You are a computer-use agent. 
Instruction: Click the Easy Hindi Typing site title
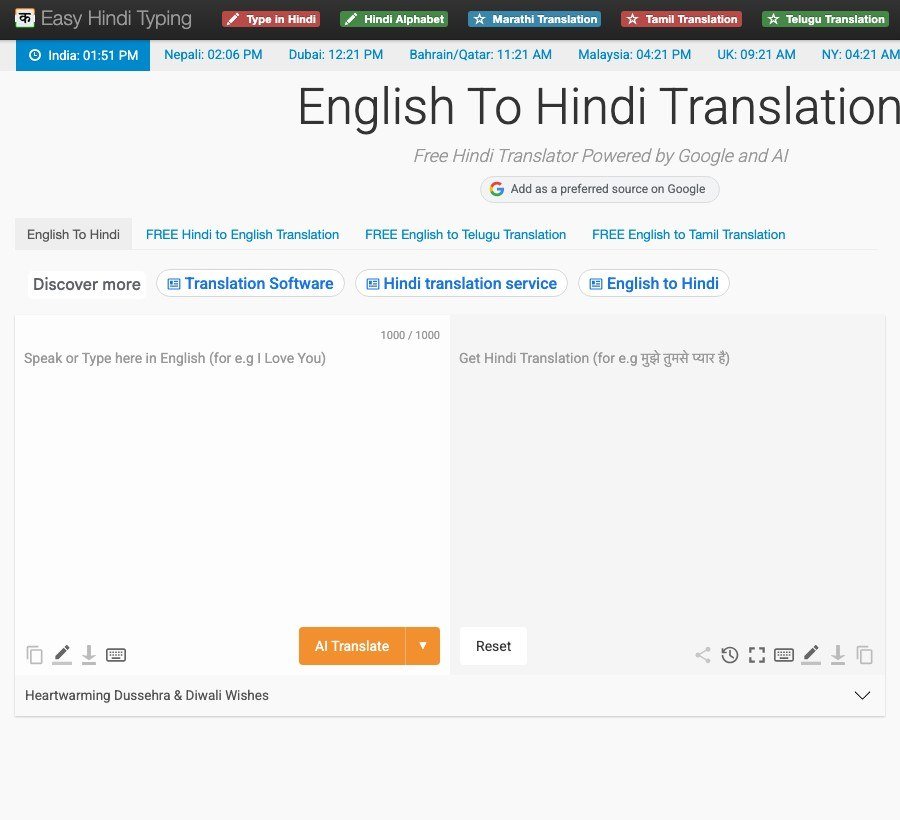(116, 18)
